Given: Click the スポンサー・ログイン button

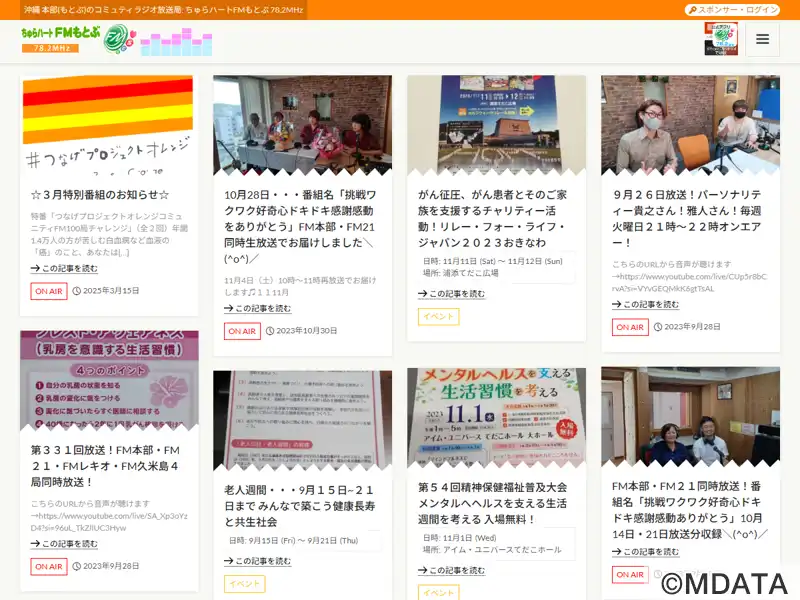Looking at the screenshot, I should (733, 10).
